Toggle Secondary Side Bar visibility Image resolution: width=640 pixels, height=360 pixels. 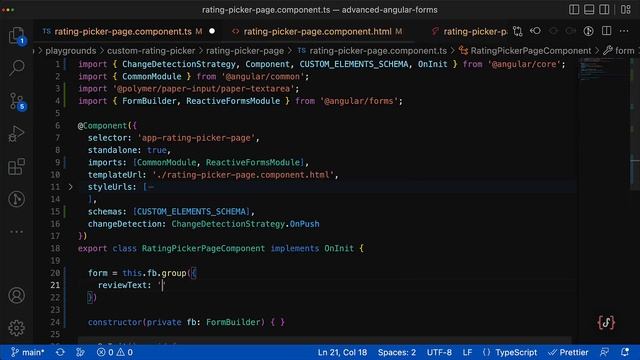(x=604, y=9)
